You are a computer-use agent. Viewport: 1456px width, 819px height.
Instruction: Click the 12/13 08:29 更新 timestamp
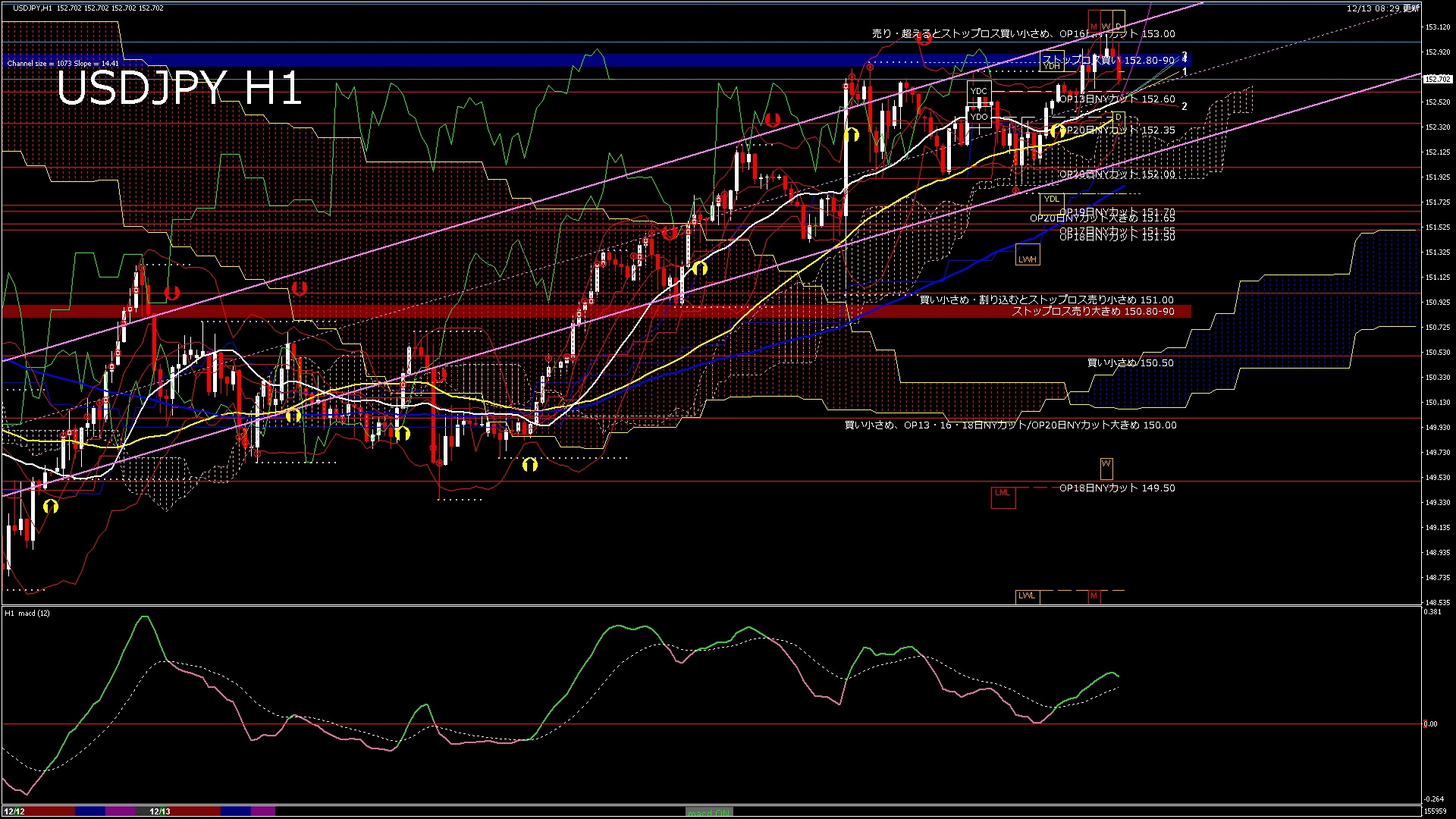1383,8
